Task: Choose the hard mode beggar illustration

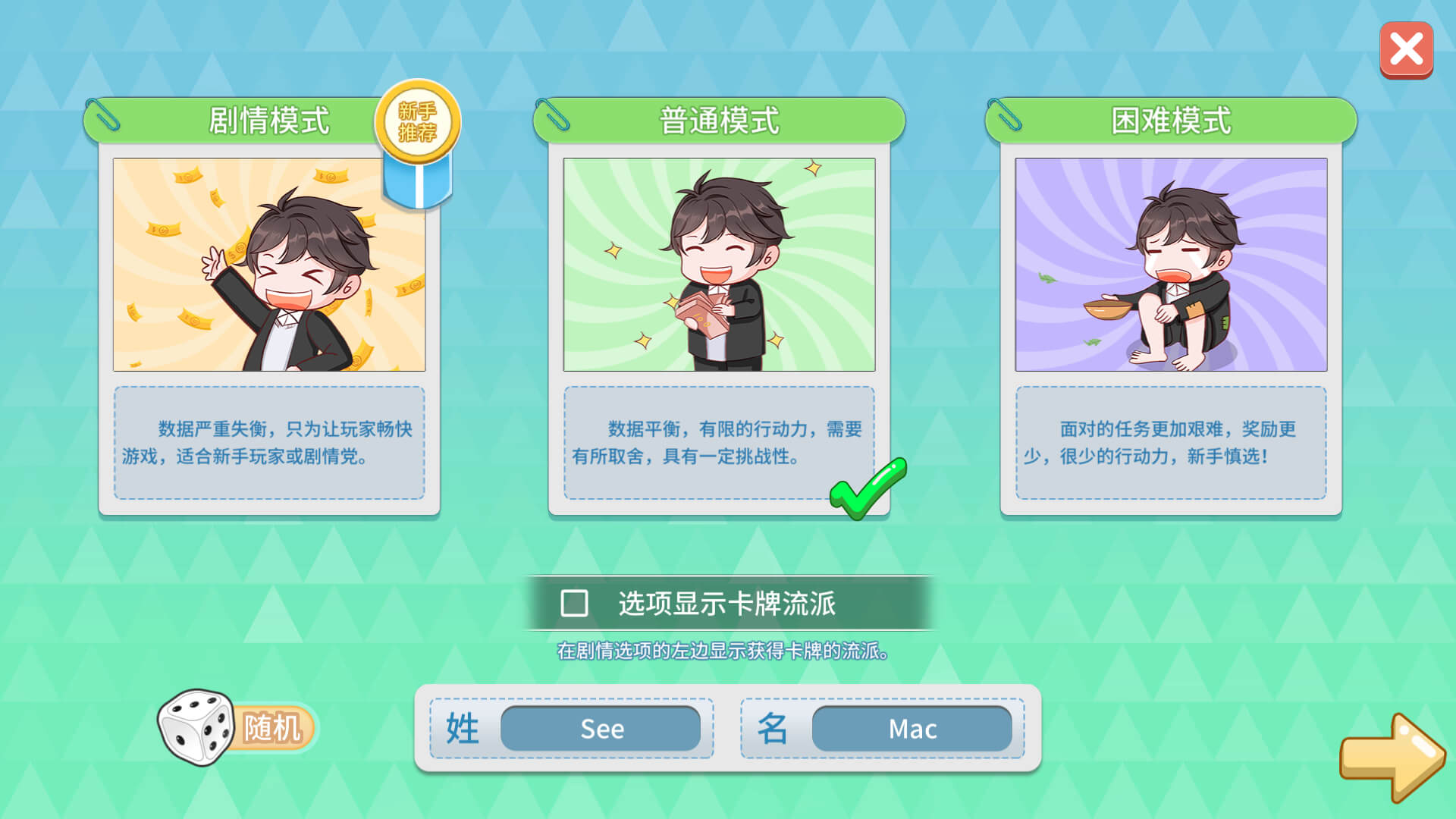Action: tap(1171, 265)
